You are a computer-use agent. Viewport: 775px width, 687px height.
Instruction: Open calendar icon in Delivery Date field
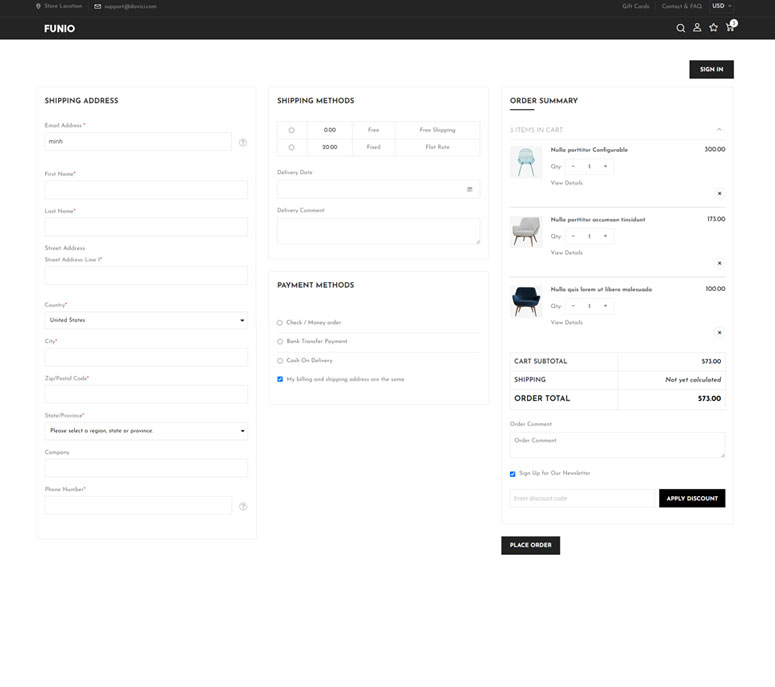click(470, 189)
